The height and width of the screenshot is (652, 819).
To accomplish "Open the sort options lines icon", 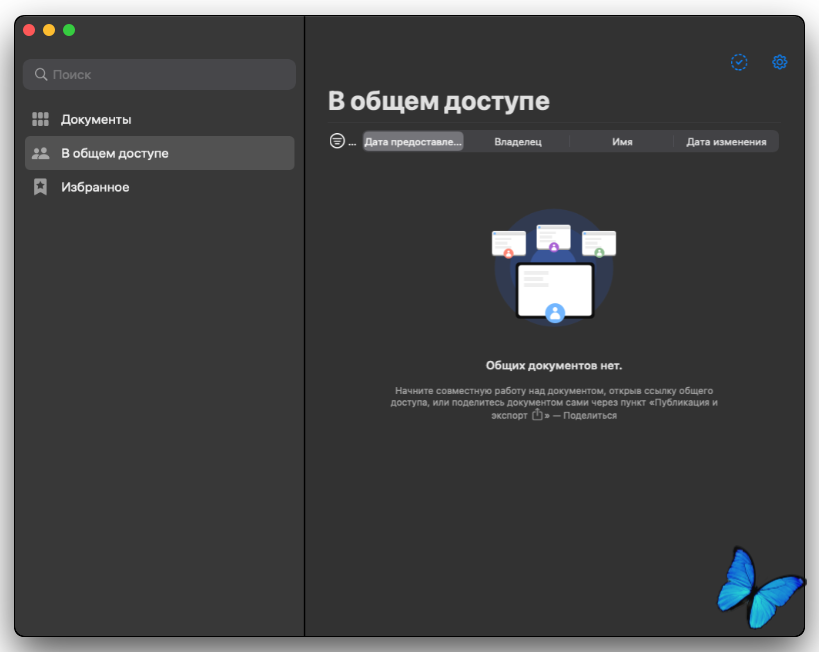I will [x=337, y=141].
